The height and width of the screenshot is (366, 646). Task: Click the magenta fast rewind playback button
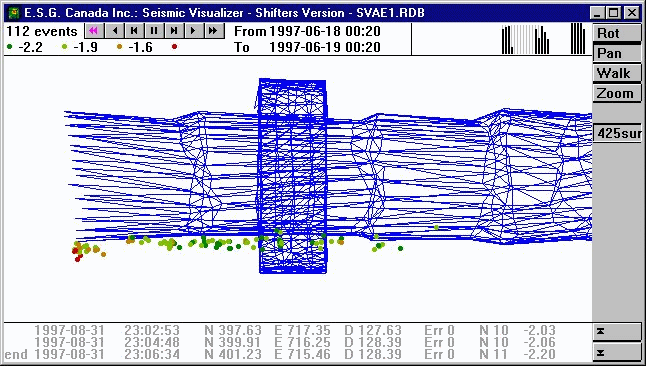pyautogui.click(x=94, y=30)
